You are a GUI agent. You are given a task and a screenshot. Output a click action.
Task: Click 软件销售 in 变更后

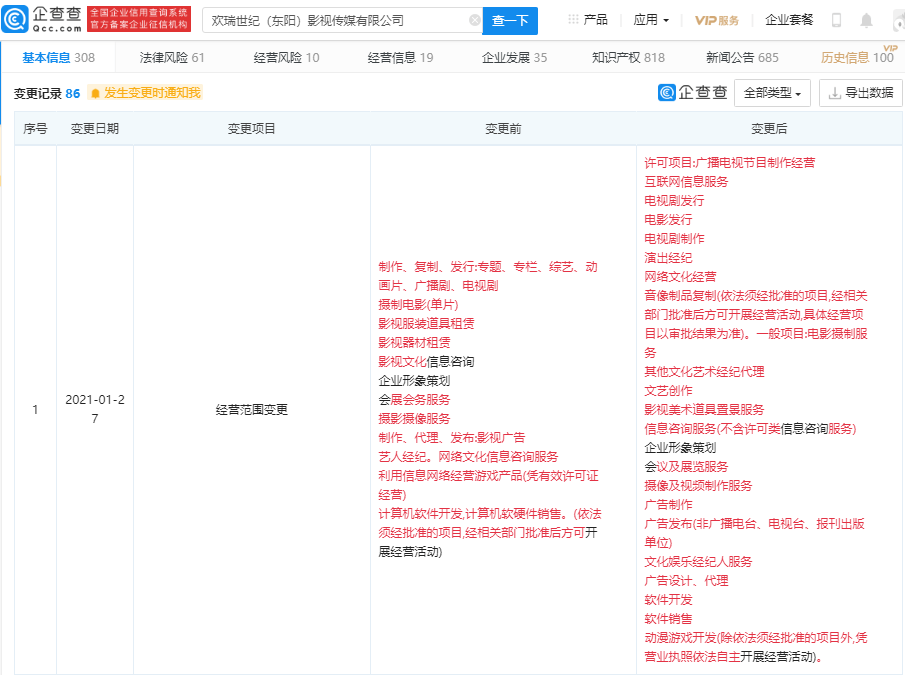coord(668,619)
